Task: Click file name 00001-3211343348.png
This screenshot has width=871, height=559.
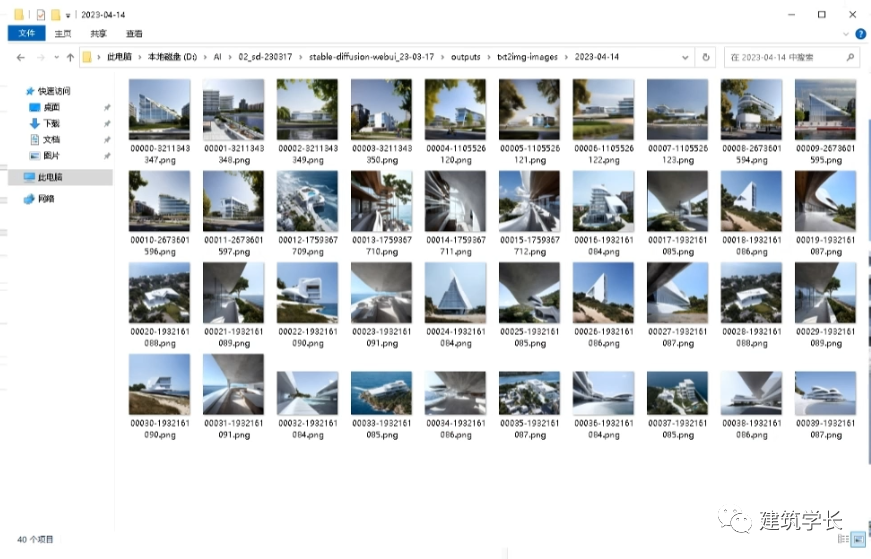Action: pos(234,154)
